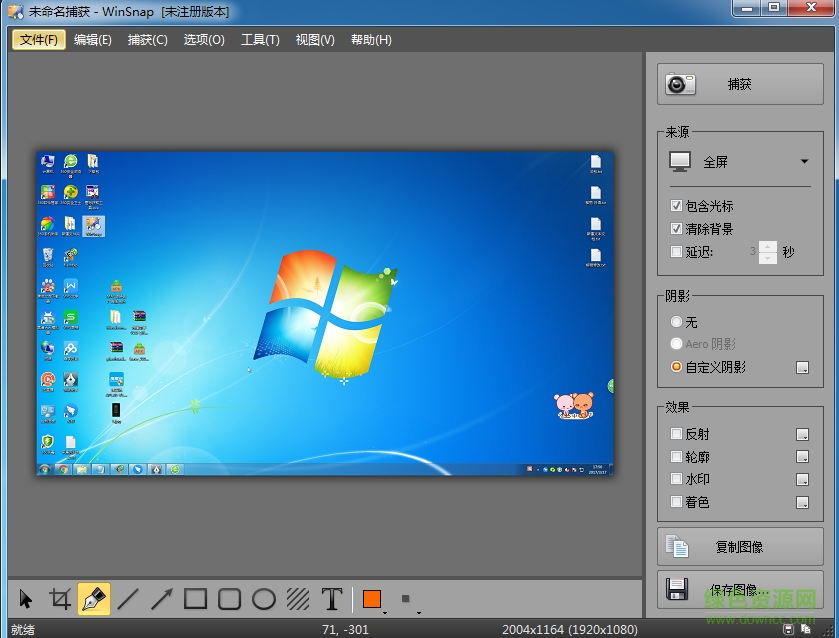
Task: Select the arrow pointer selection tool
Action: click(26, 599)
